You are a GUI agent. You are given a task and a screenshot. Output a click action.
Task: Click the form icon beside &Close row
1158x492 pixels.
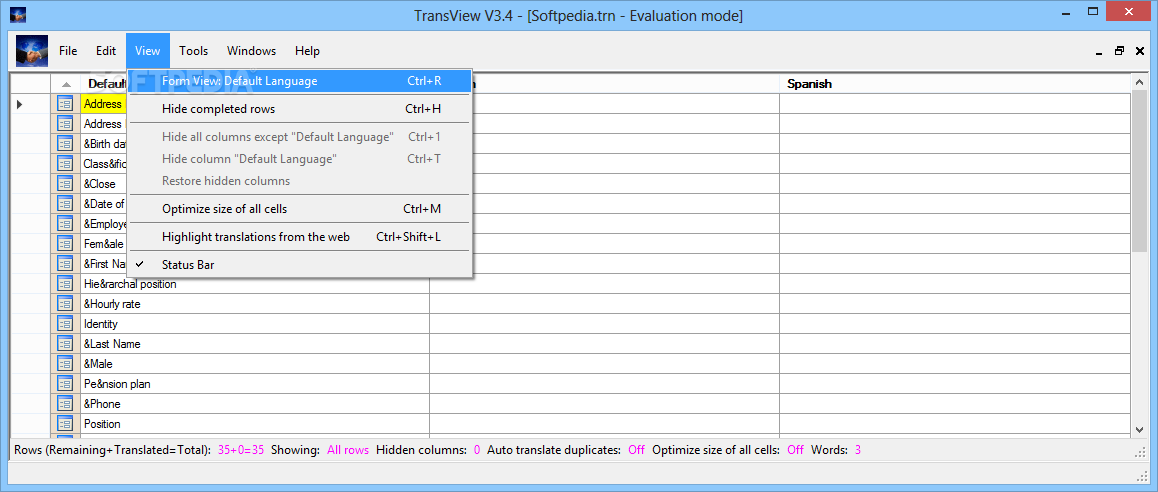click(65, 184)
